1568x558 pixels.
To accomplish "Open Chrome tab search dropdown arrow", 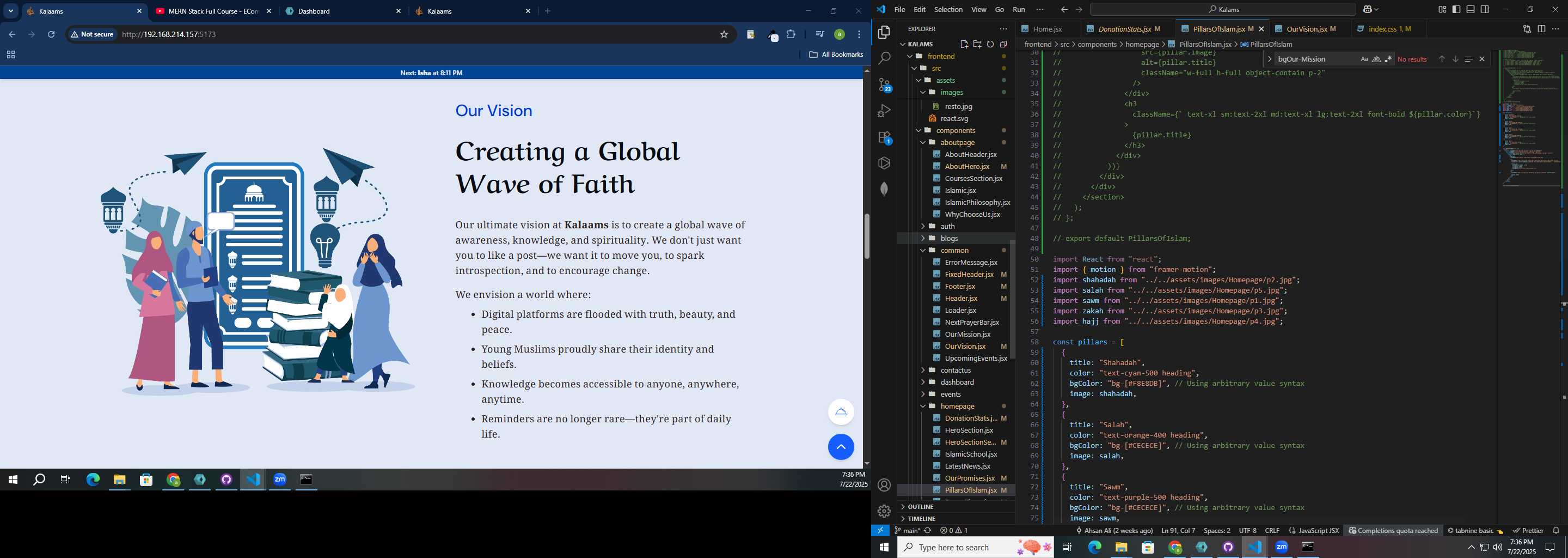I will tap(10, 11).
